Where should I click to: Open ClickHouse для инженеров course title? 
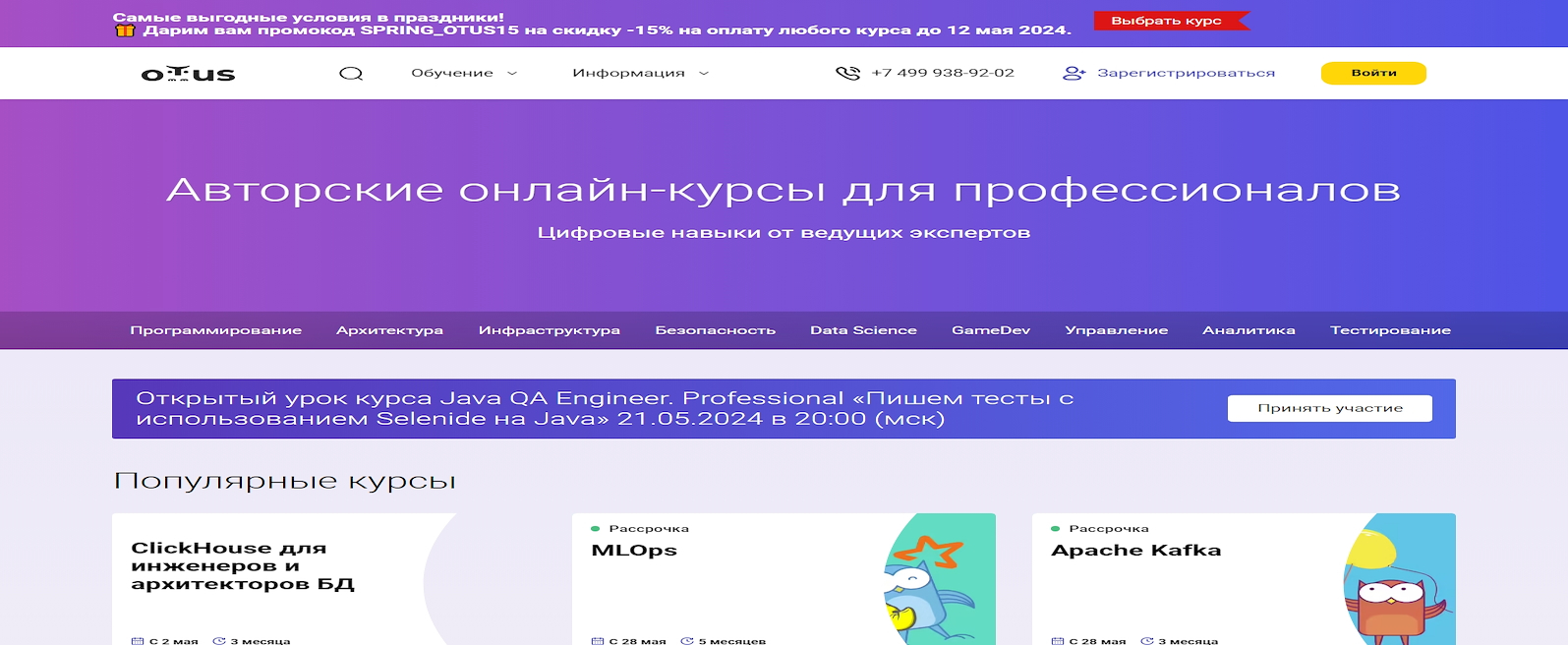pyautogui.click(x=243, y=566)
